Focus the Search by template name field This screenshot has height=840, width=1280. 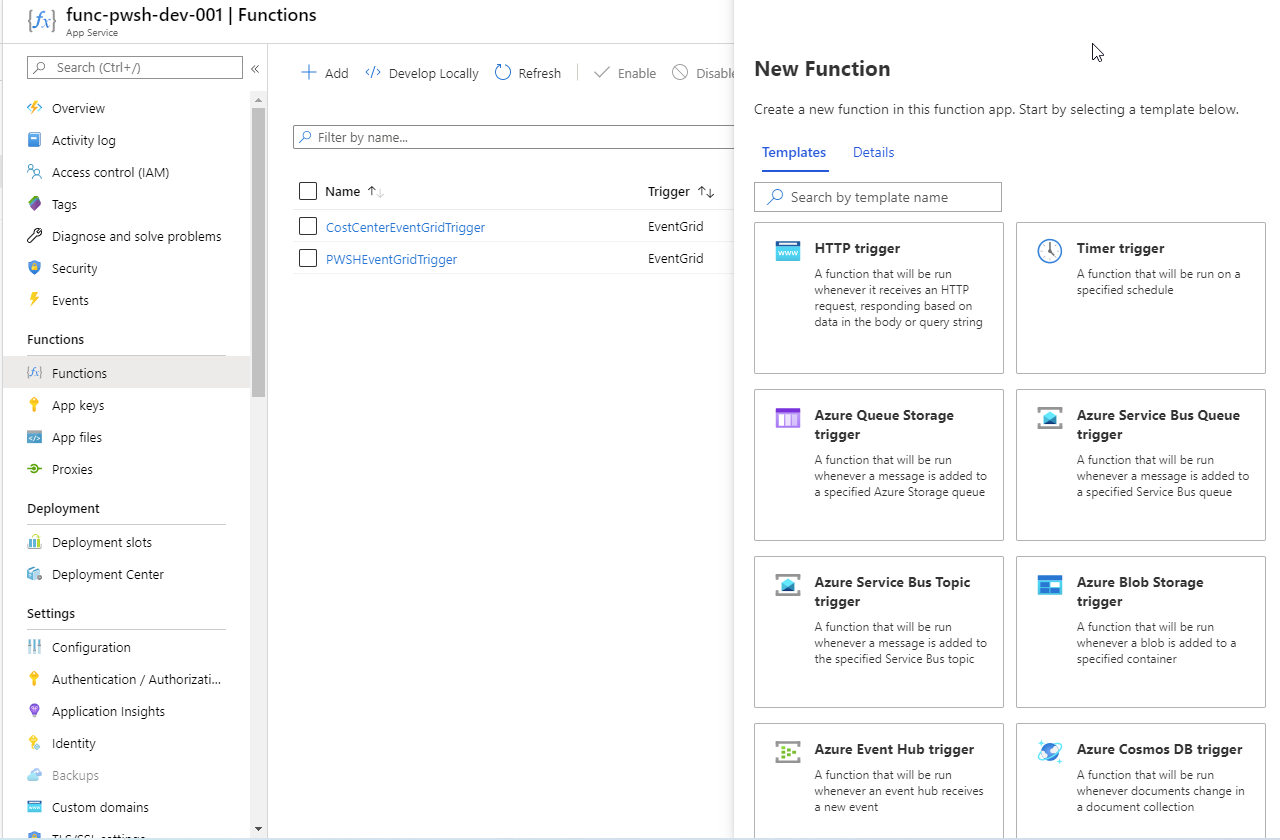(x=878, y=197)
